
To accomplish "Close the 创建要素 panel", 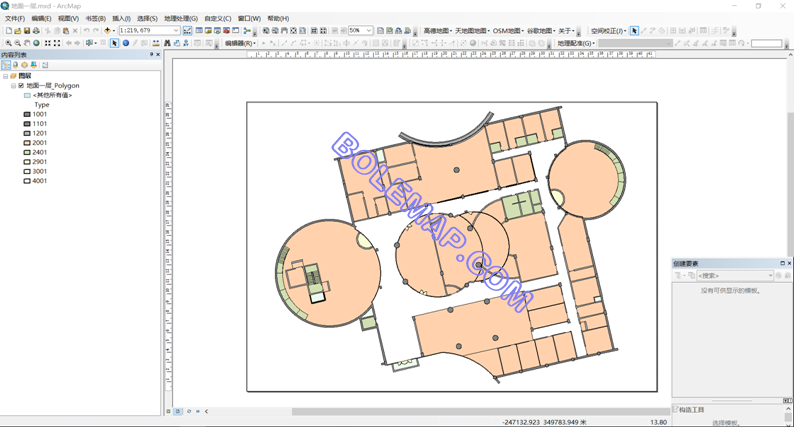I will 789,263.
